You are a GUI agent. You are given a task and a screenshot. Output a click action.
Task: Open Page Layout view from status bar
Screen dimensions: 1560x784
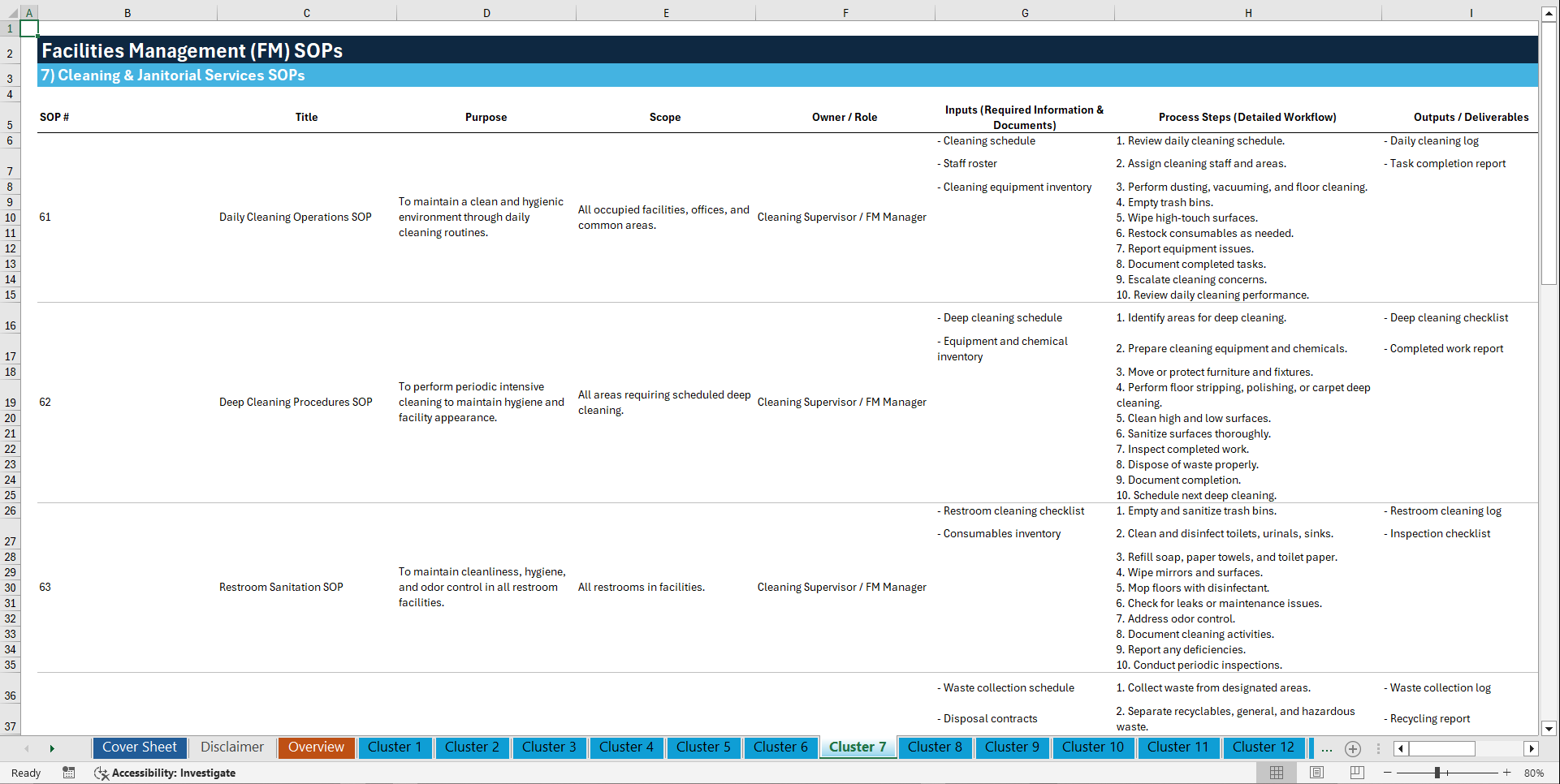tap(1316, 773)
